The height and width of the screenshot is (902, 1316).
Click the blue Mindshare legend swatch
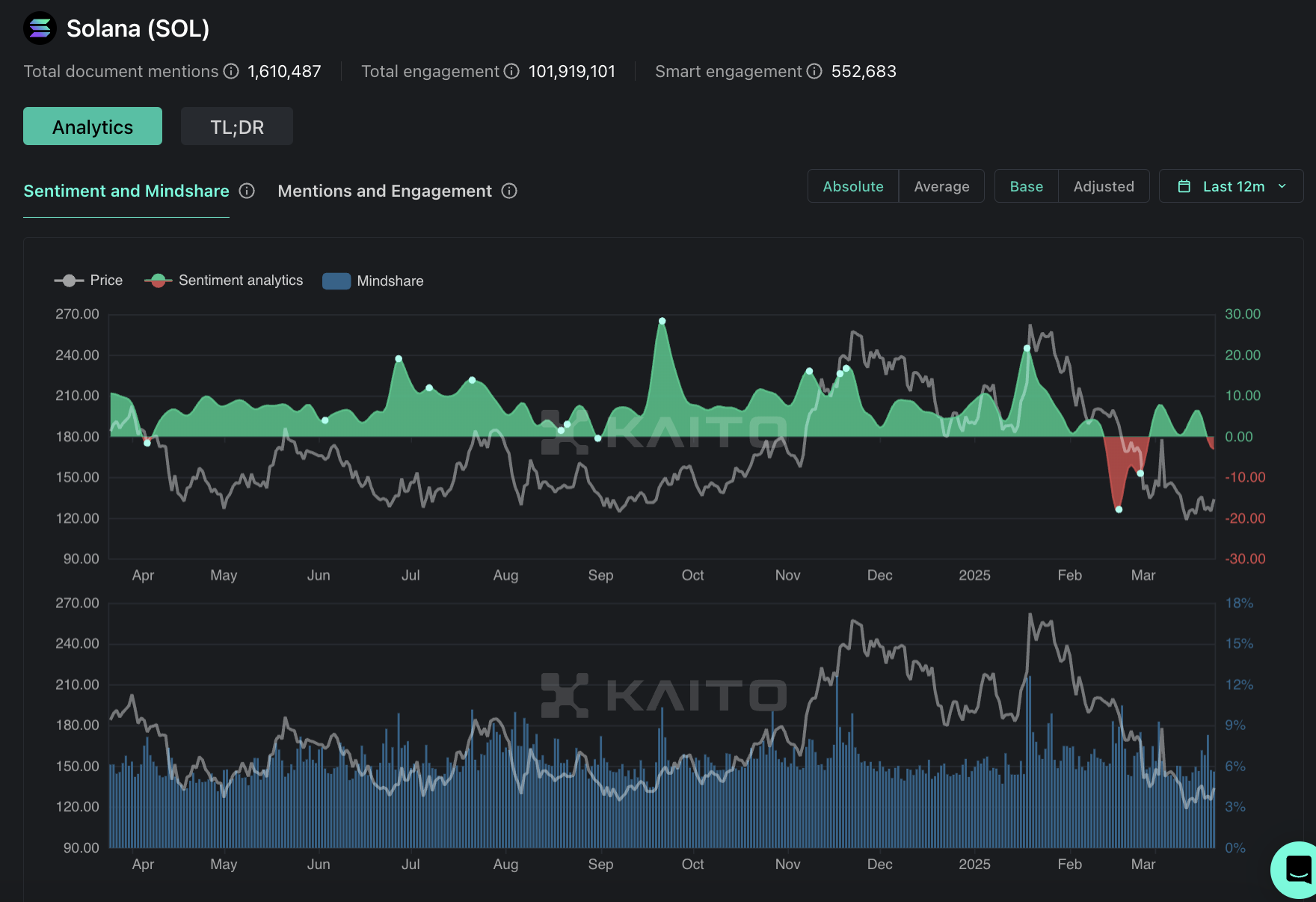336,281
